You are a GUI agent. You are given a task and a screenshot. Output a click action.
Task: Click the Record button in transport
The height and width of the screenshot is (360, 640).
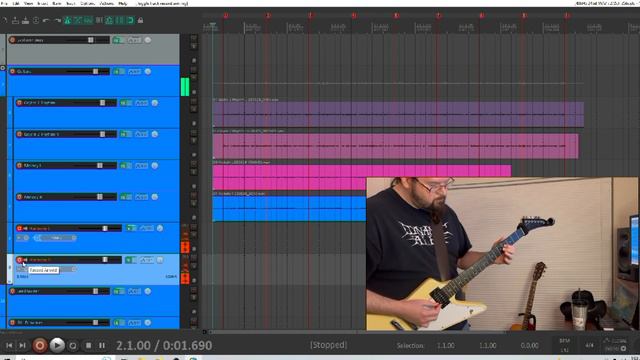click(x=40, y=345)
